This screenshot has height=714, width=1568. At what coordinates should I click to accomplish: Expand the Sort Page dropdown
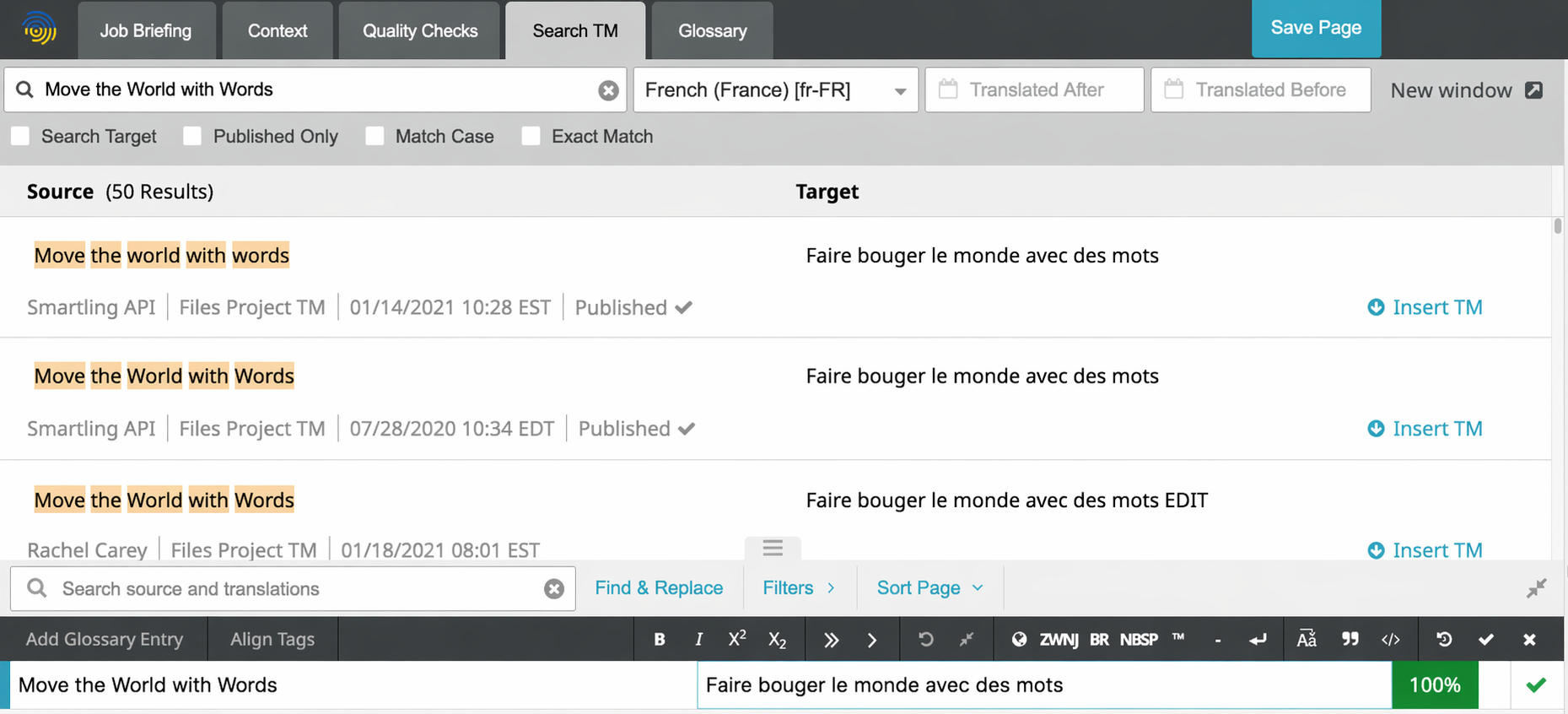929,588
